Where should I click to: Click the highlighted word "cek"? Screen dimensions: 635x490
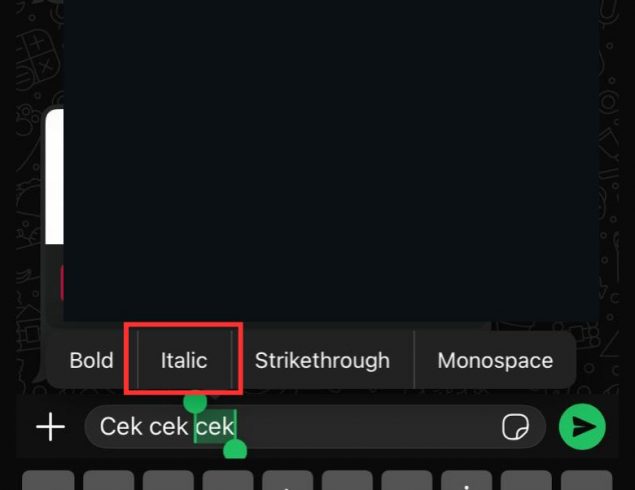coord(215,427)
